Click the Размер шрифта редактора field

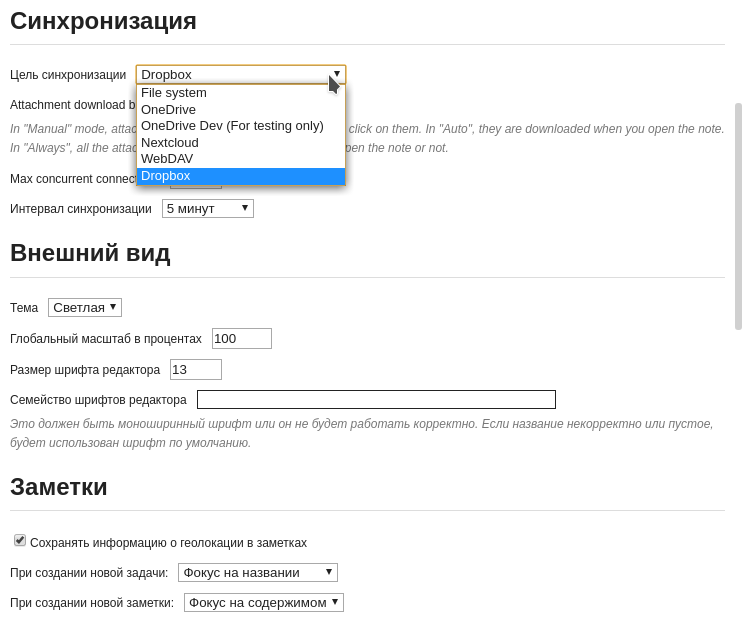coord(196,370)
